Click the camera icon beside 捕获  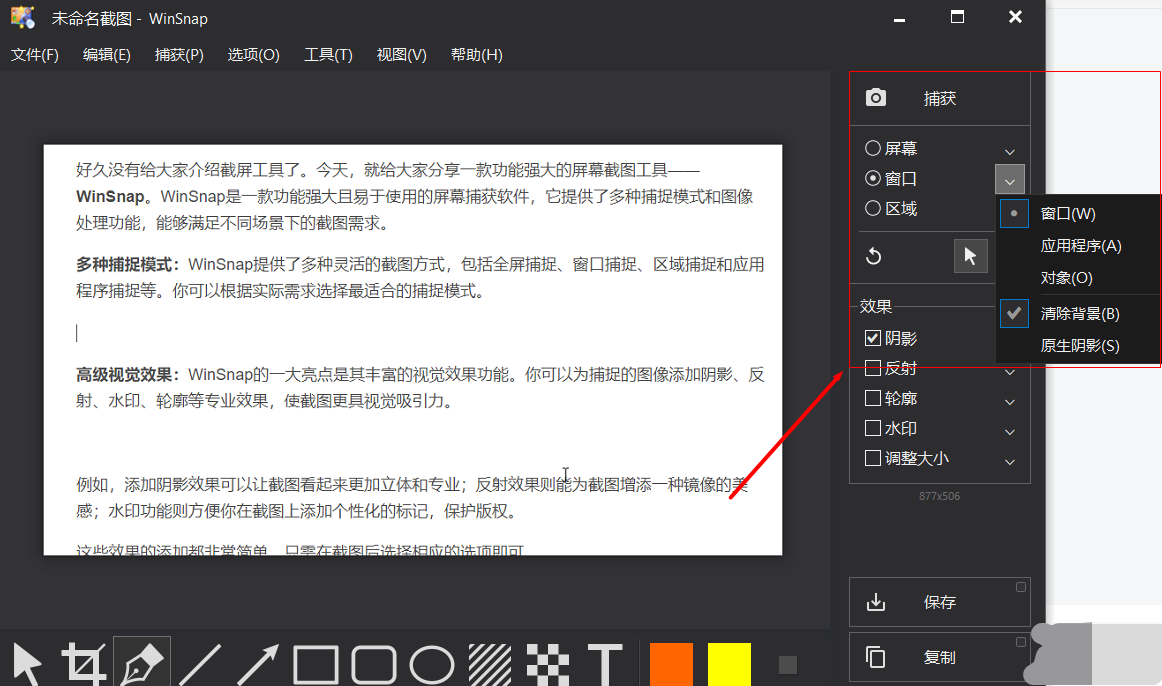(x=876, y=97)
